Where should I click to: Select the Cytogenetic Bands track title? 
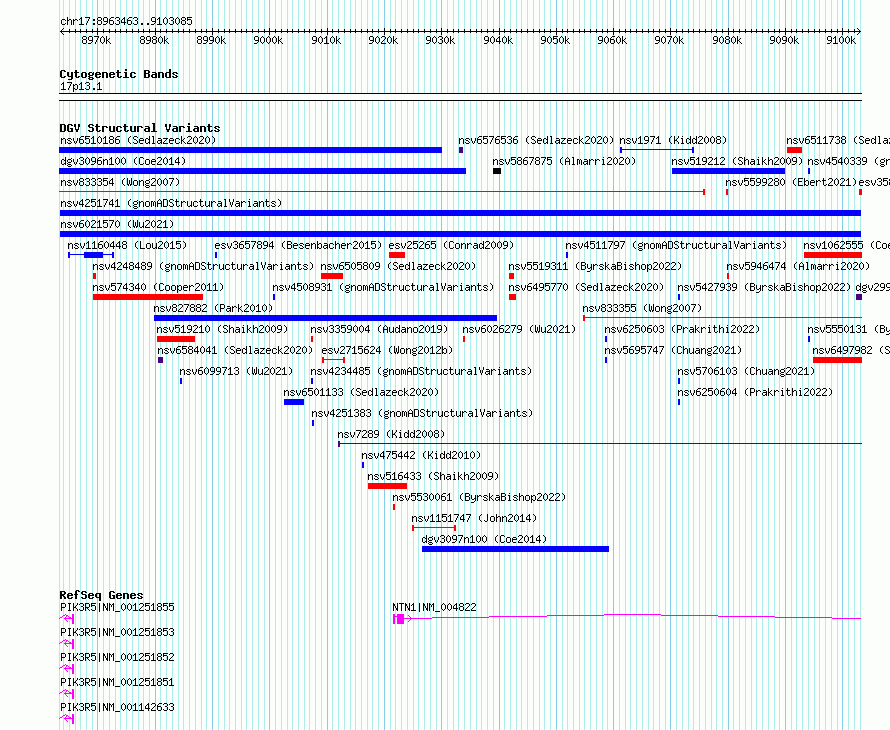119,74
